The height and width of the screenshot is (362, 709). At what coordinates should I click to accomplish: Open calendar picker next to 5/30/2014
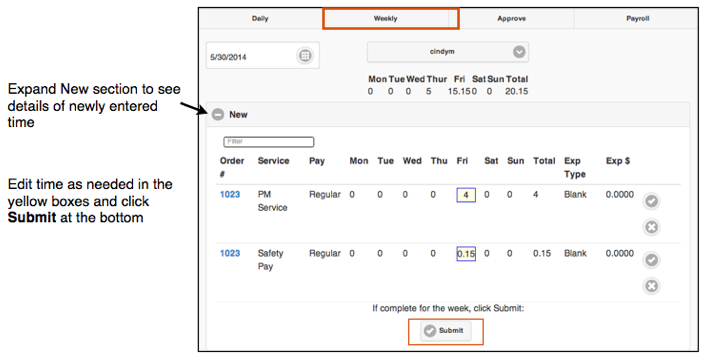(x=305, y=56)
